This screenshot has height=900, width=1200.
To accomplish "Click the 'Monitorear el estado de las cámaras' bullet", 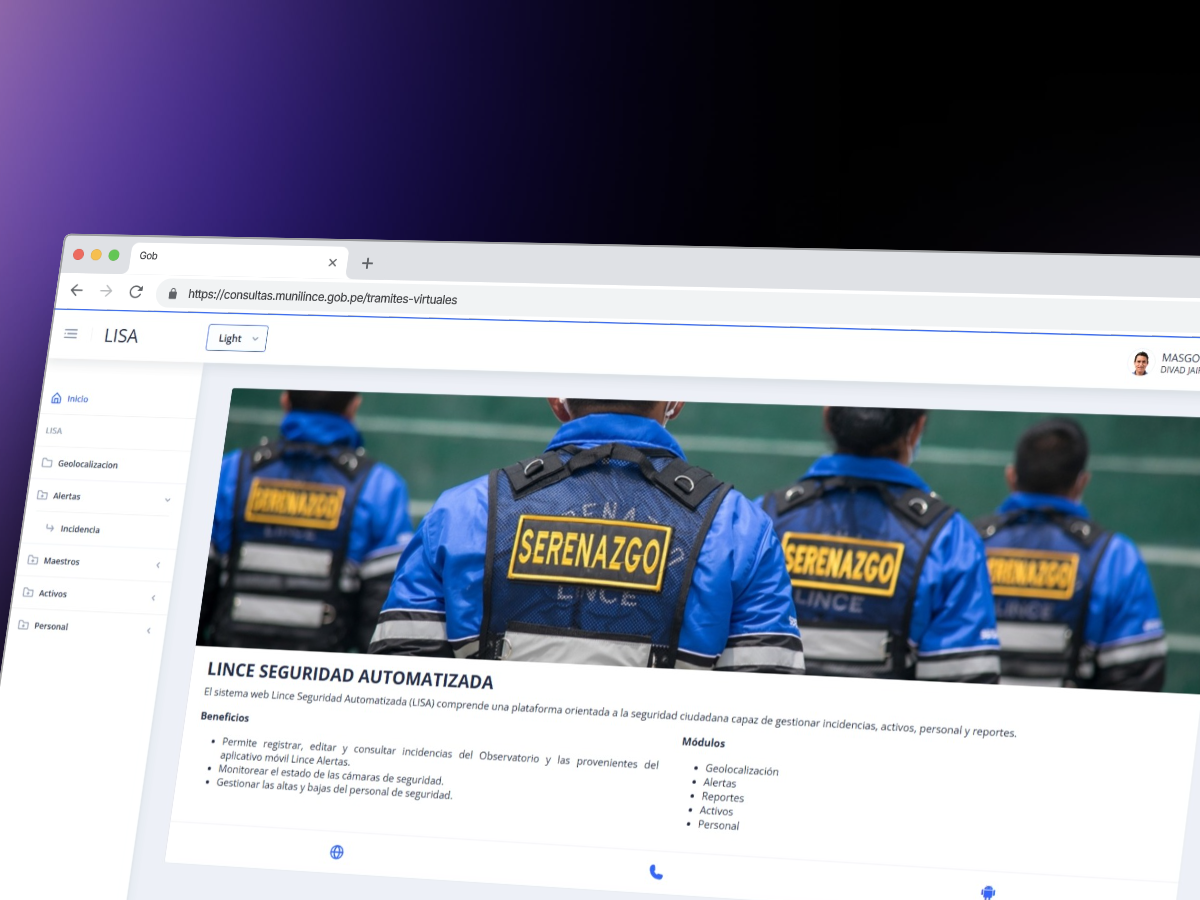I will 330,777.
